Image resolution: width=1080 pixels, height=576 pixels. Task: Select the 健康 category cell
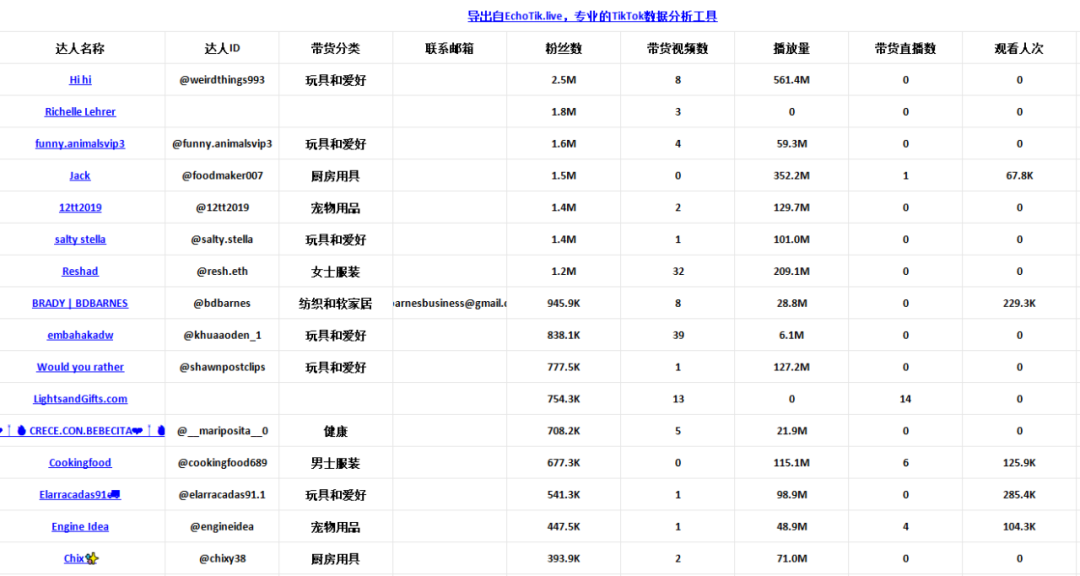click(x=335, y=431)
